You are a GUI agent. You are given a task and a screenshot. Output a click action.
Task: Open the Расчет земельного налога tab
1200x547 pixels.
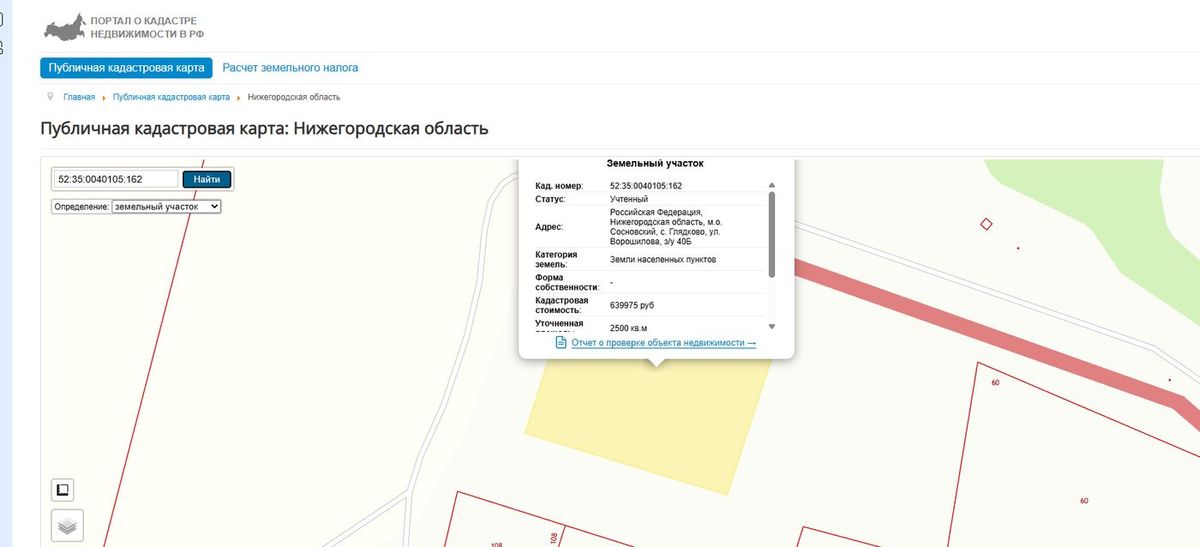pyautogui.click(x=290, y=68)
